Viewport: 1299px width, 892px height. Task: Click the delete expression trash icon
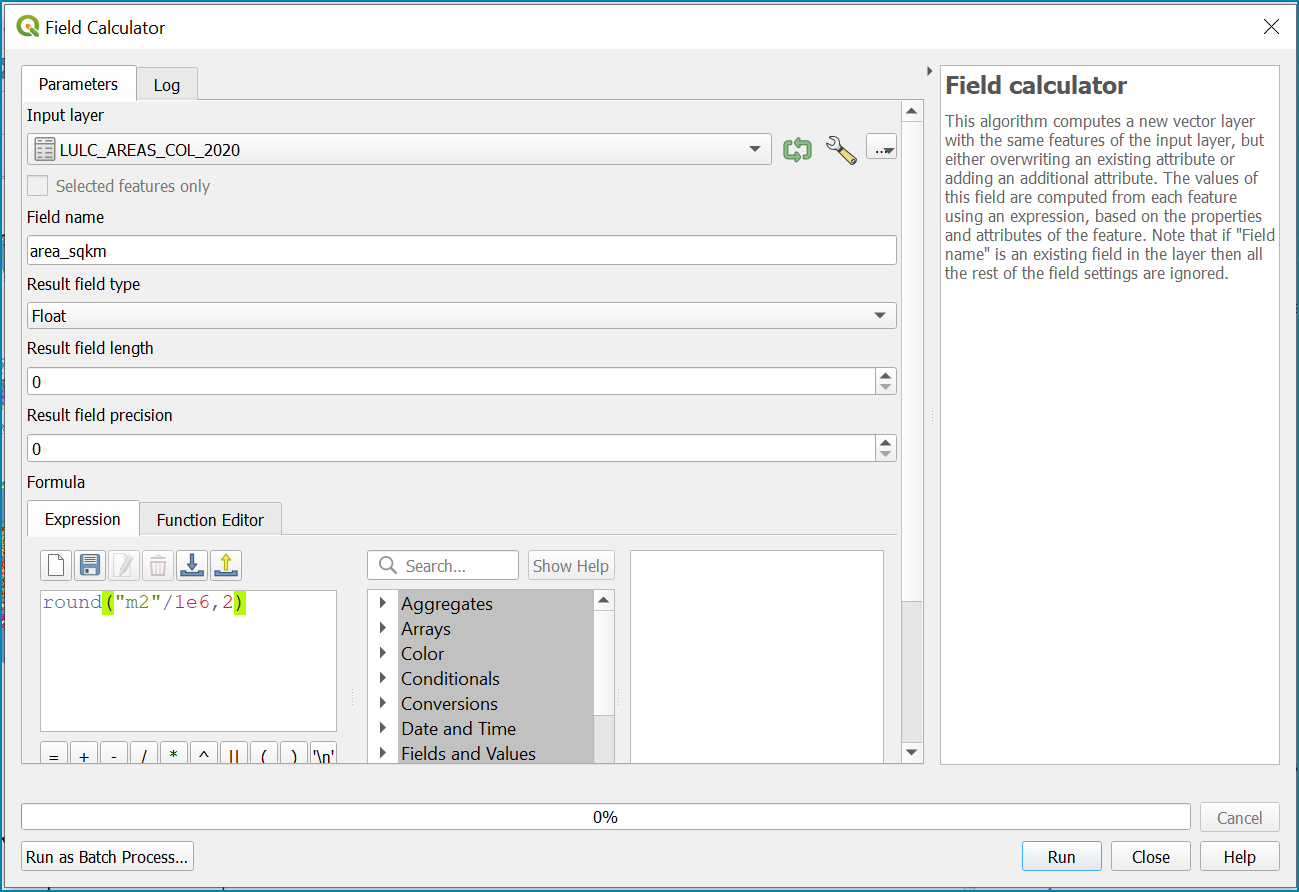[158, 566]
